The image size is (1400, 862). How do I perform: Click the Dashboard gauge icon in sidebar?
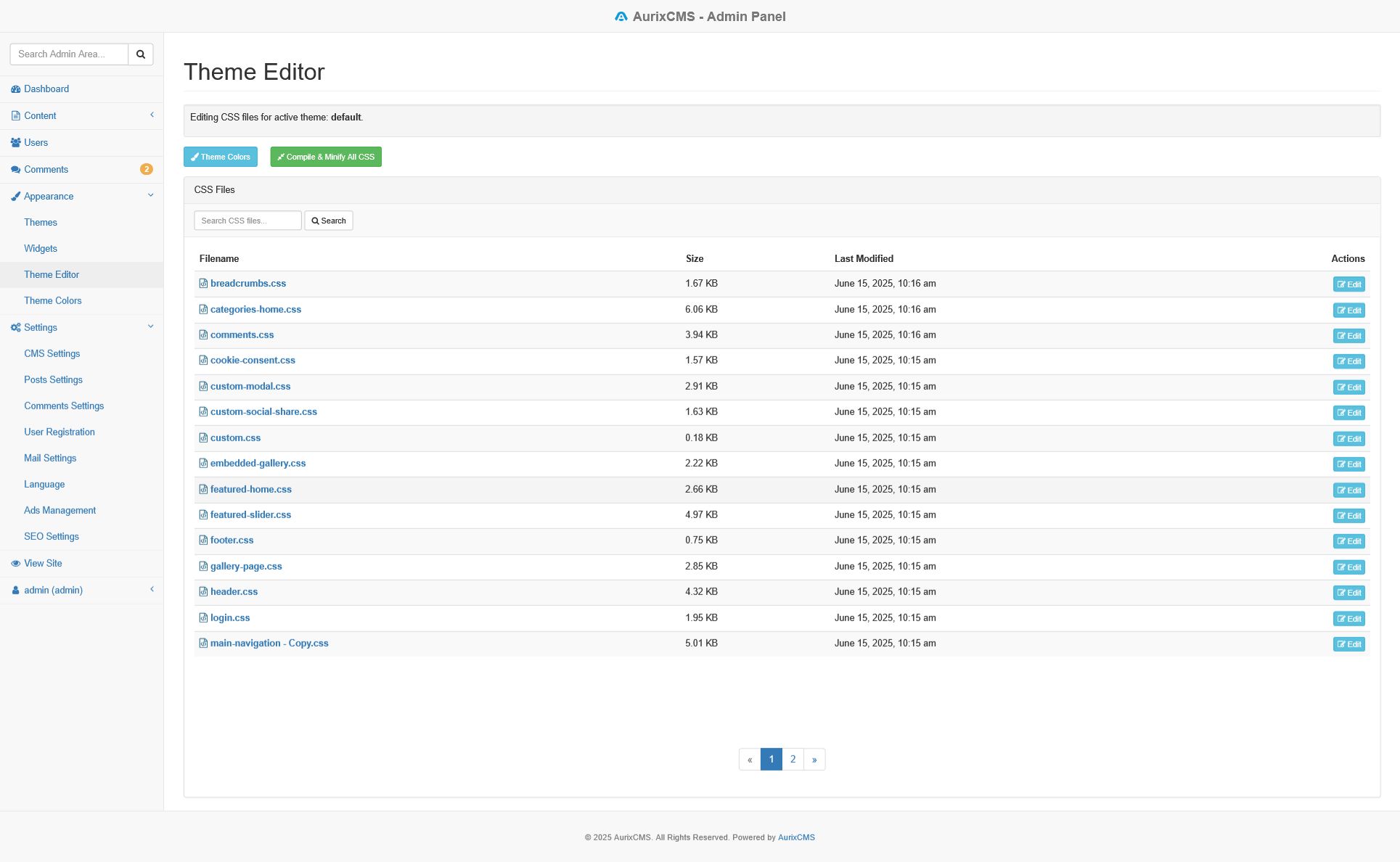15,89
